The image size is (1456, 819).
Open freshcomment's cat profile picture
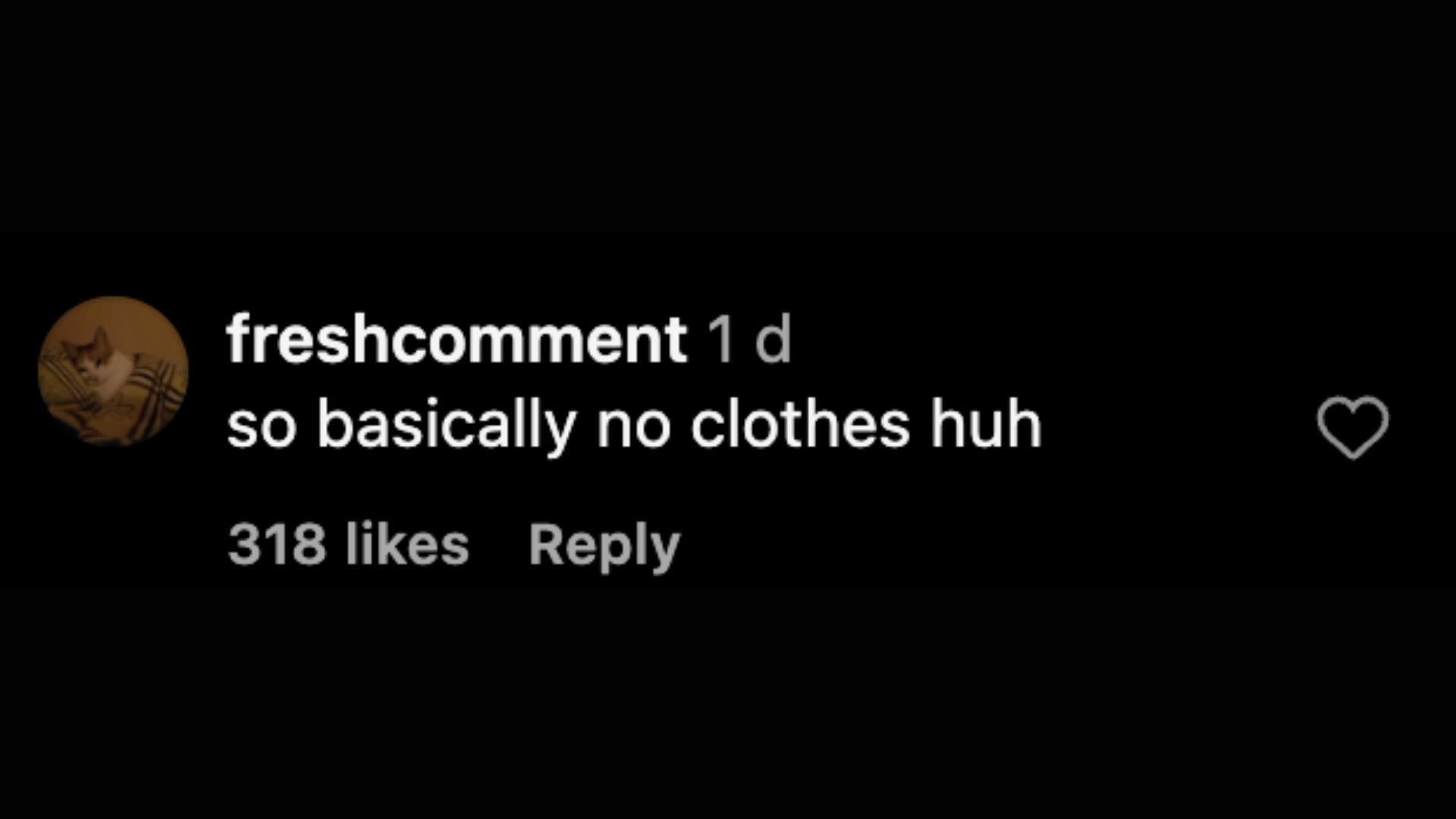[x=114, y=371]
